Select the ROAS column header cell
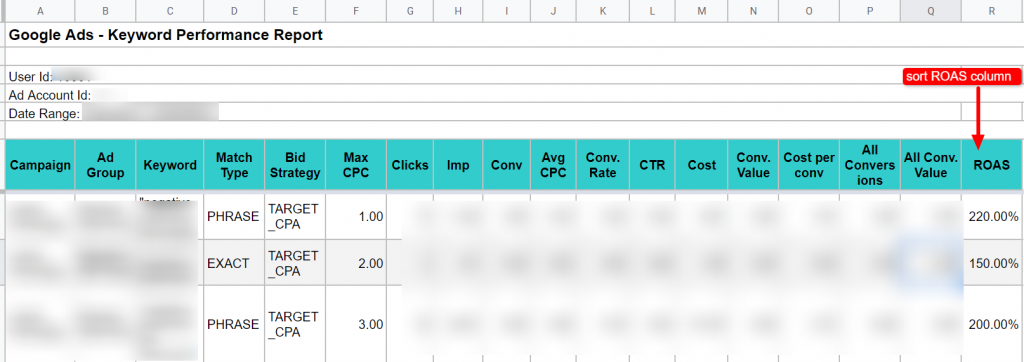Screen dimensions: 1024x362 coord(992,165)
